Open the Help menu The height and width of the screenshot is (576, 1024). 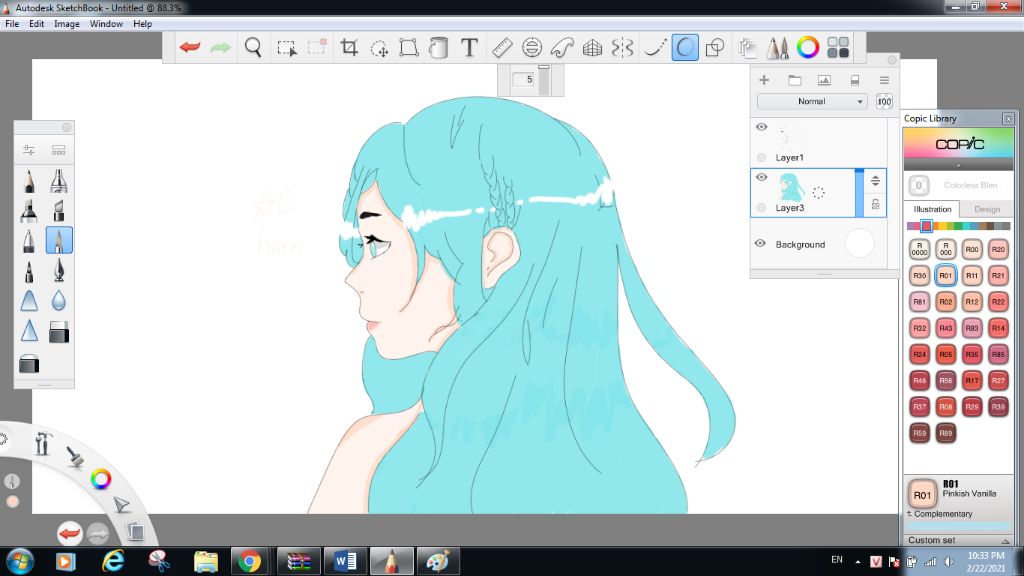(142, 24)
